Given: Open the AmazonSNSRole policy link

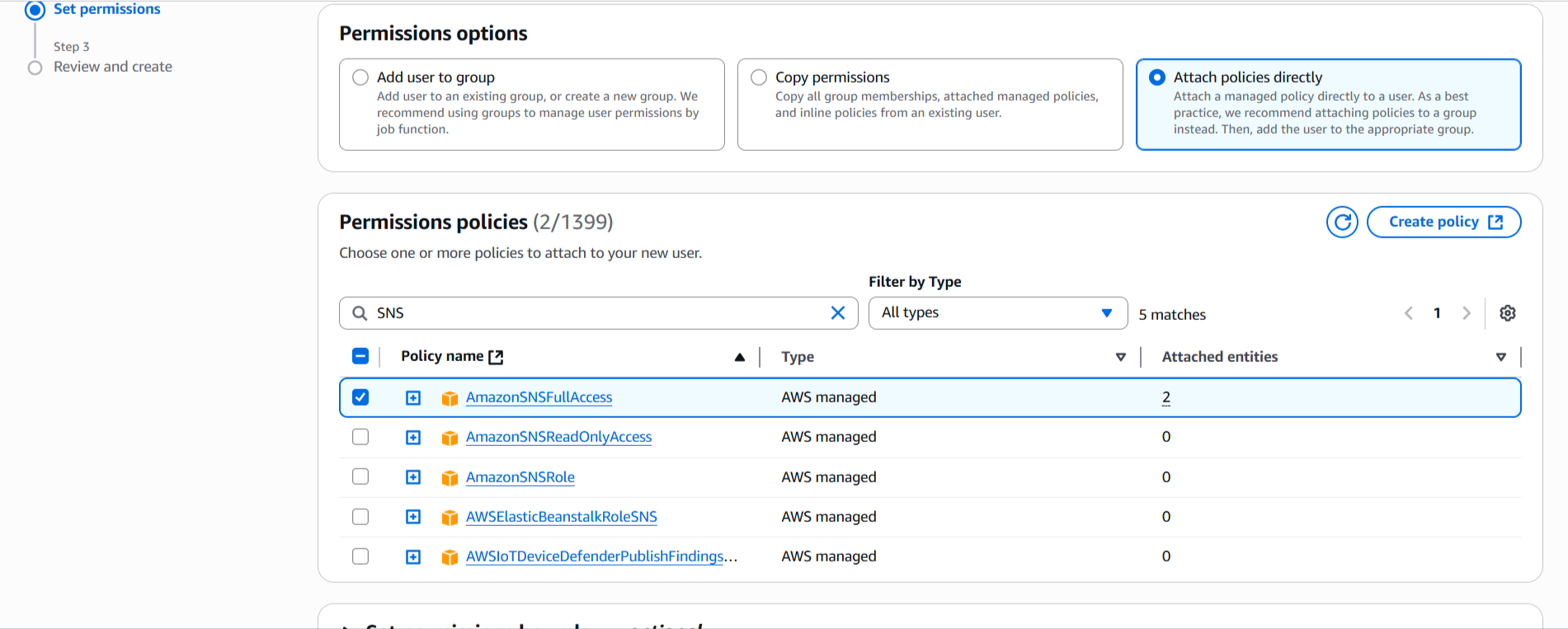Looking at the screenshot, I should pos(520,477).
